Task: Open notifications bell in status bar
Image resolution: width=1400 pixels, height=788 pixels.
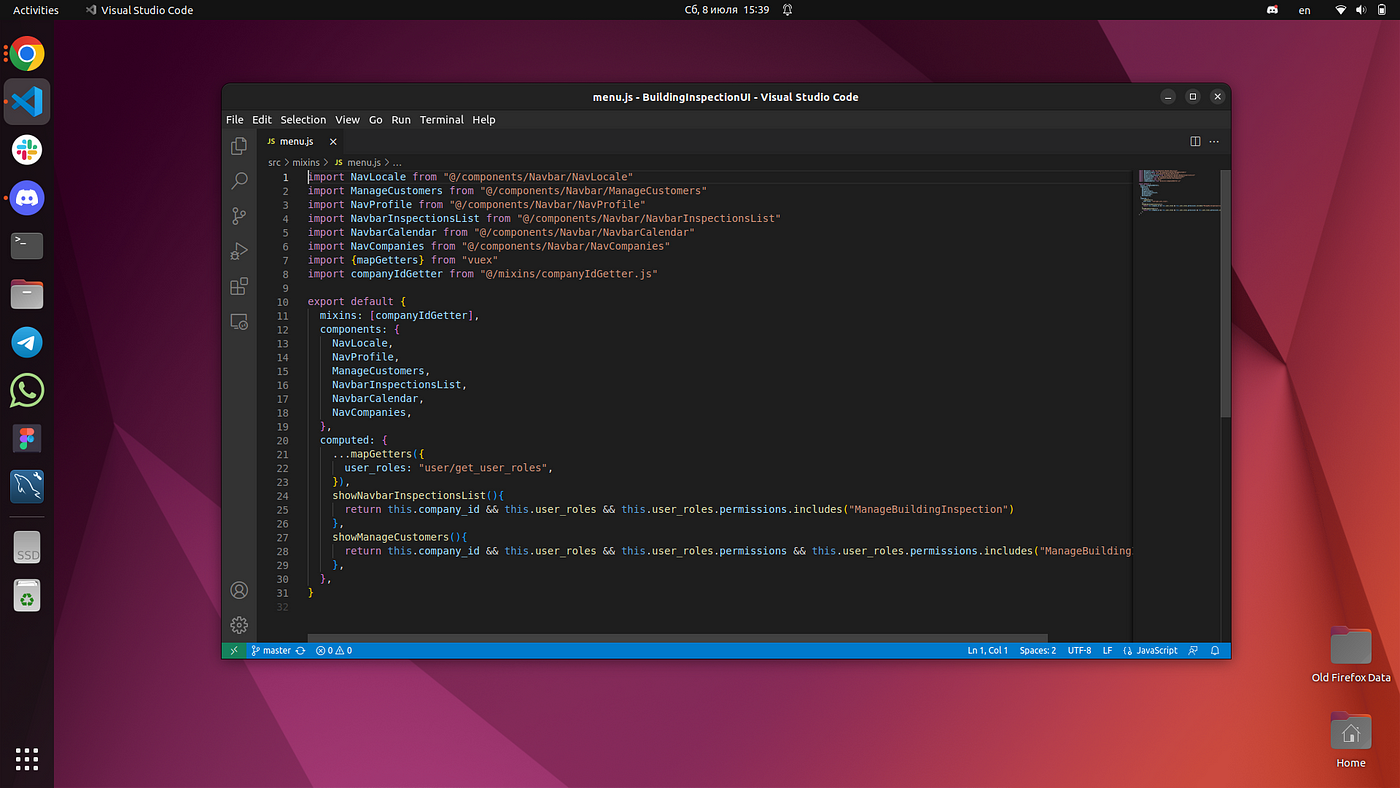Action: (1216, 650)
